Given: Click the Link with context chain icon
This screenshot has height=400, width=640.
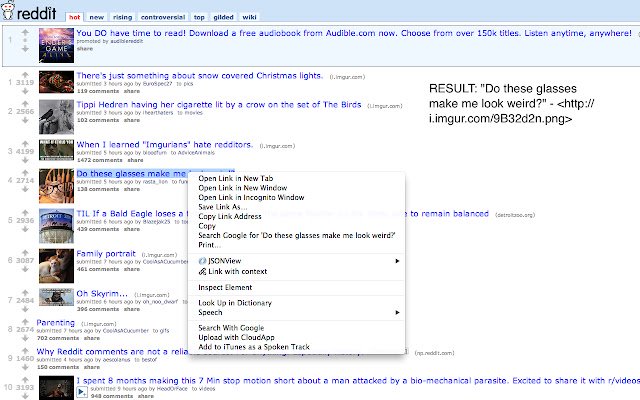Looking at the screenshot, I should pos(202,272).
